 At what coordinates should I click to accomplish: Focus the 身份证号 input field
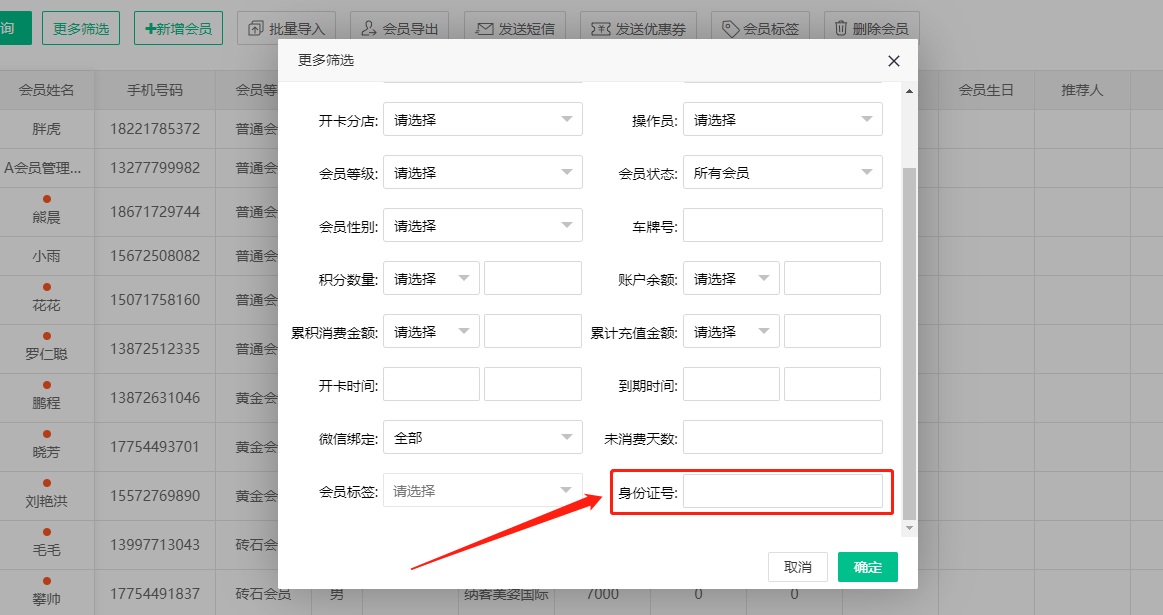pyautogui.click(x=782, y=491)
